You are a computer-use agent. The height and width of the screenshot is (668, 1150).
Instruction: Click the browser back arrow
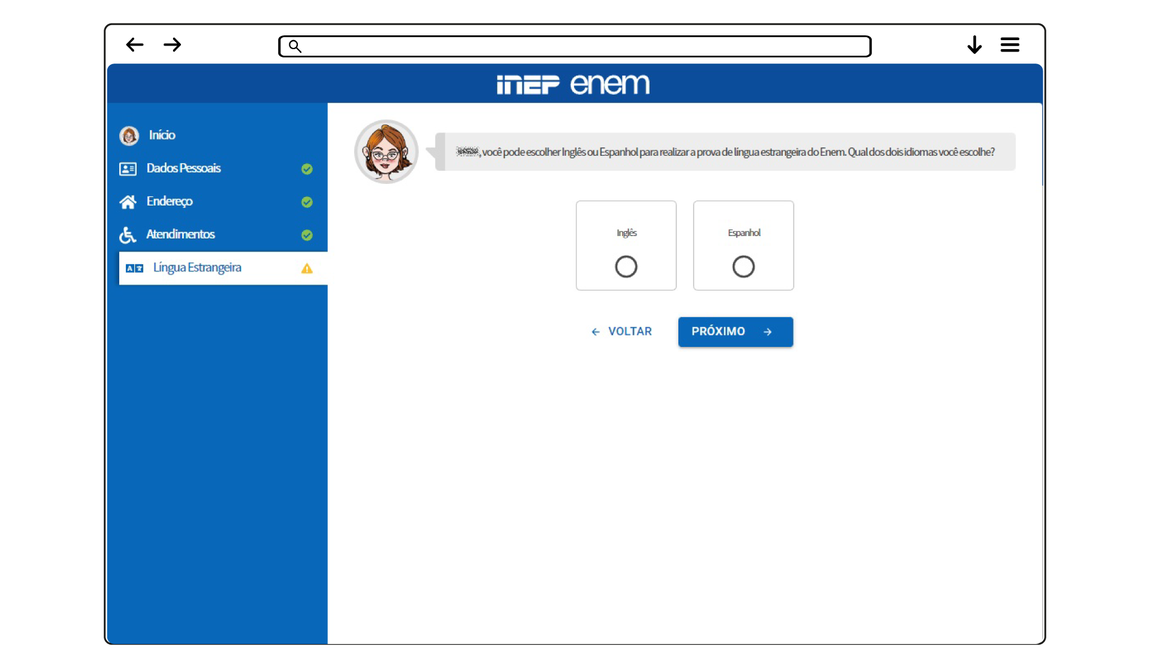tap(135, 45)
